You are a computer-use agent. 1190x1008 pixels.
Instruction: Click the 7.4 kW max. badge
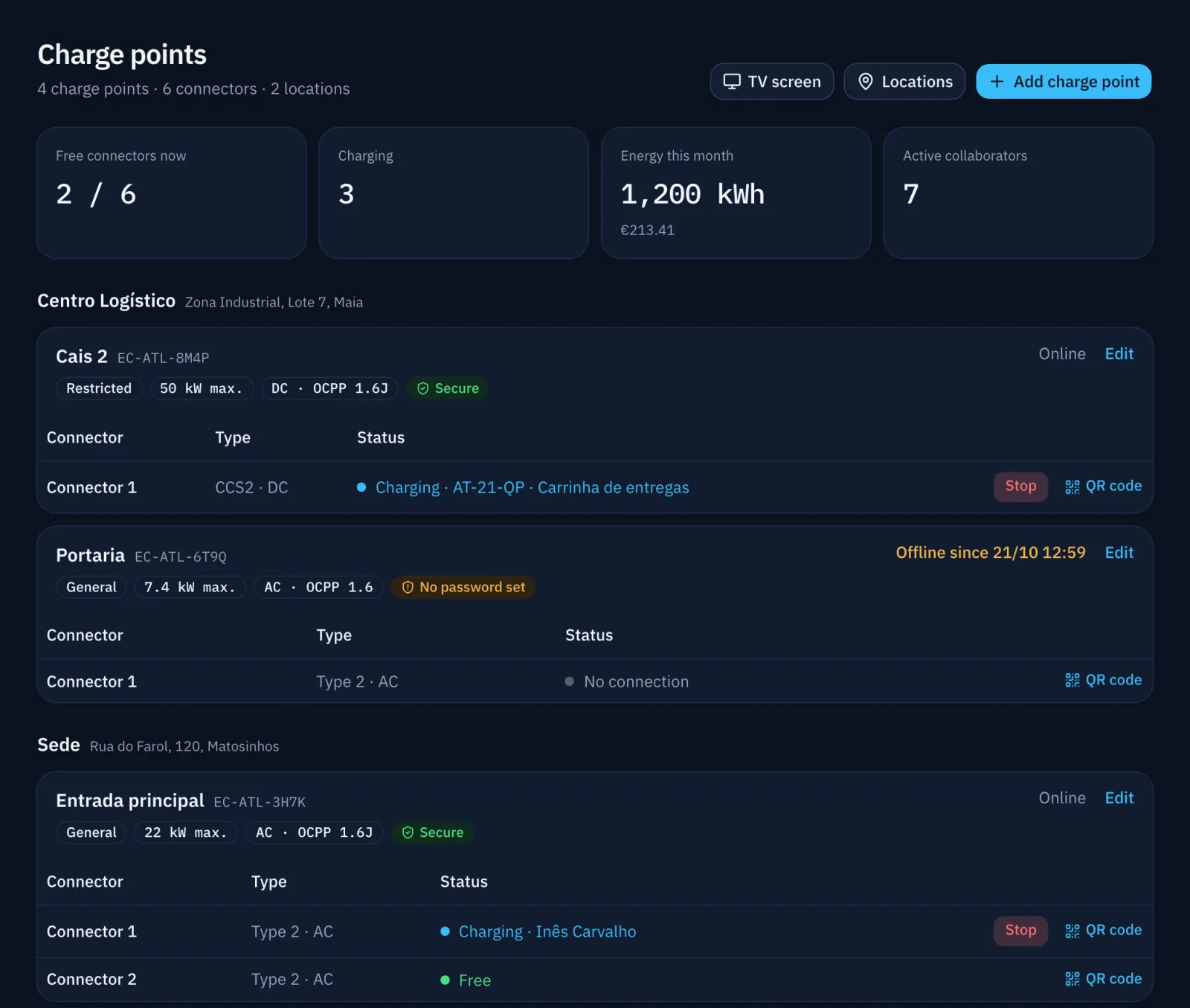tap(190, 587)
